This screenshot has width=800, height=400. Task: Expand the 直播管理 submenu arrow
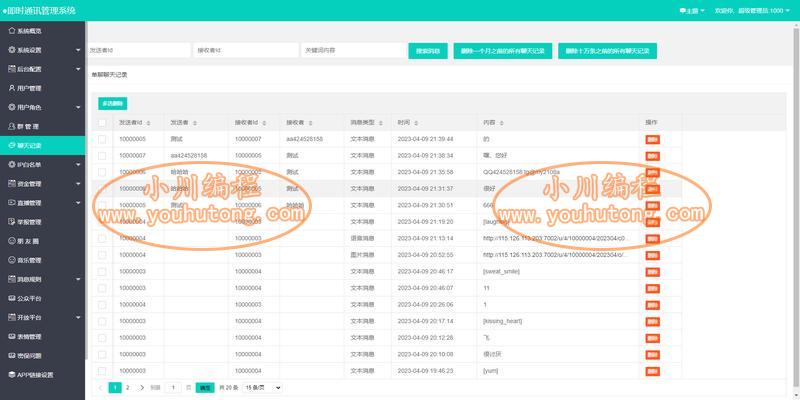coord(78,203)
